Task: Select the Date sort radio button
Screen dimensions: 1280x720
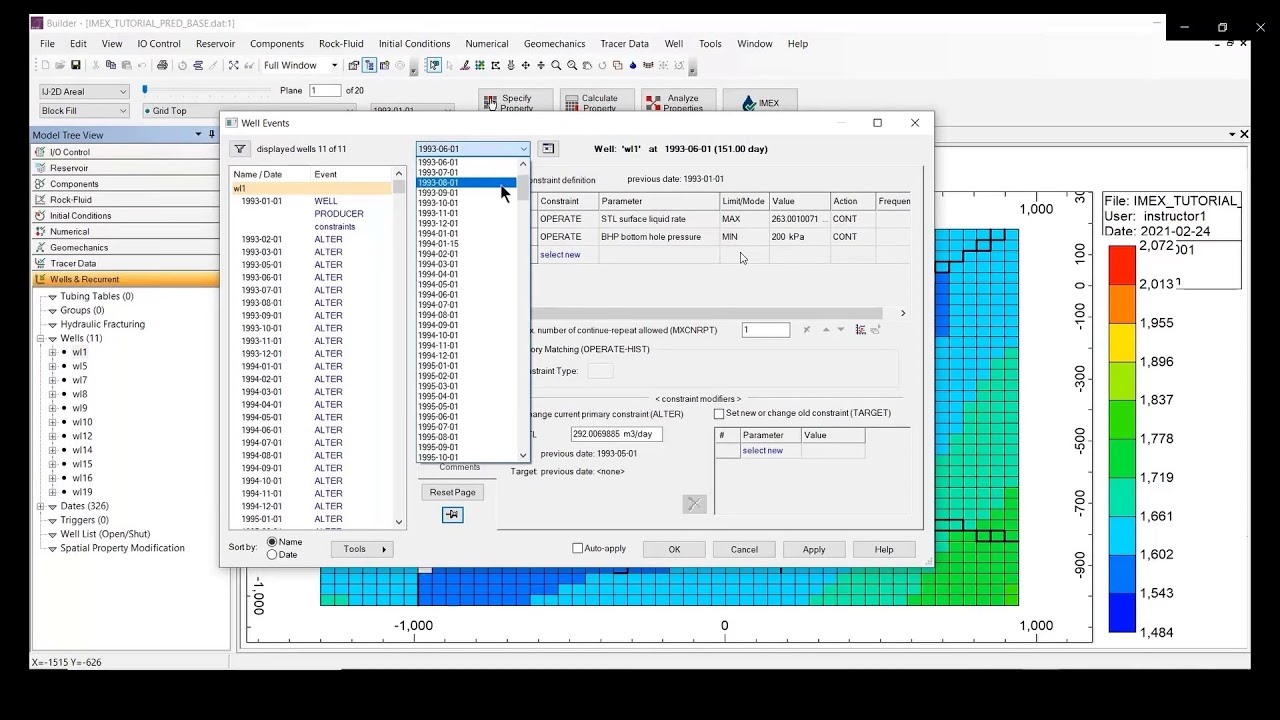Action: tap(272, 554)
